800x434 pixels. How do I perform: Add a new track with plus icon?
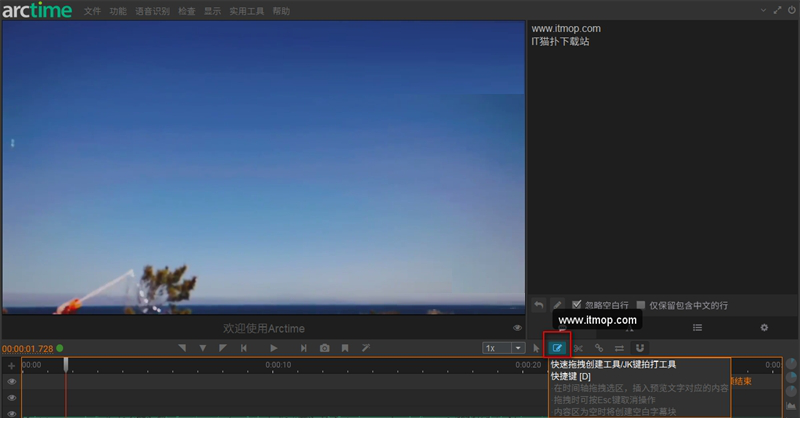click(x=11, y=366)
